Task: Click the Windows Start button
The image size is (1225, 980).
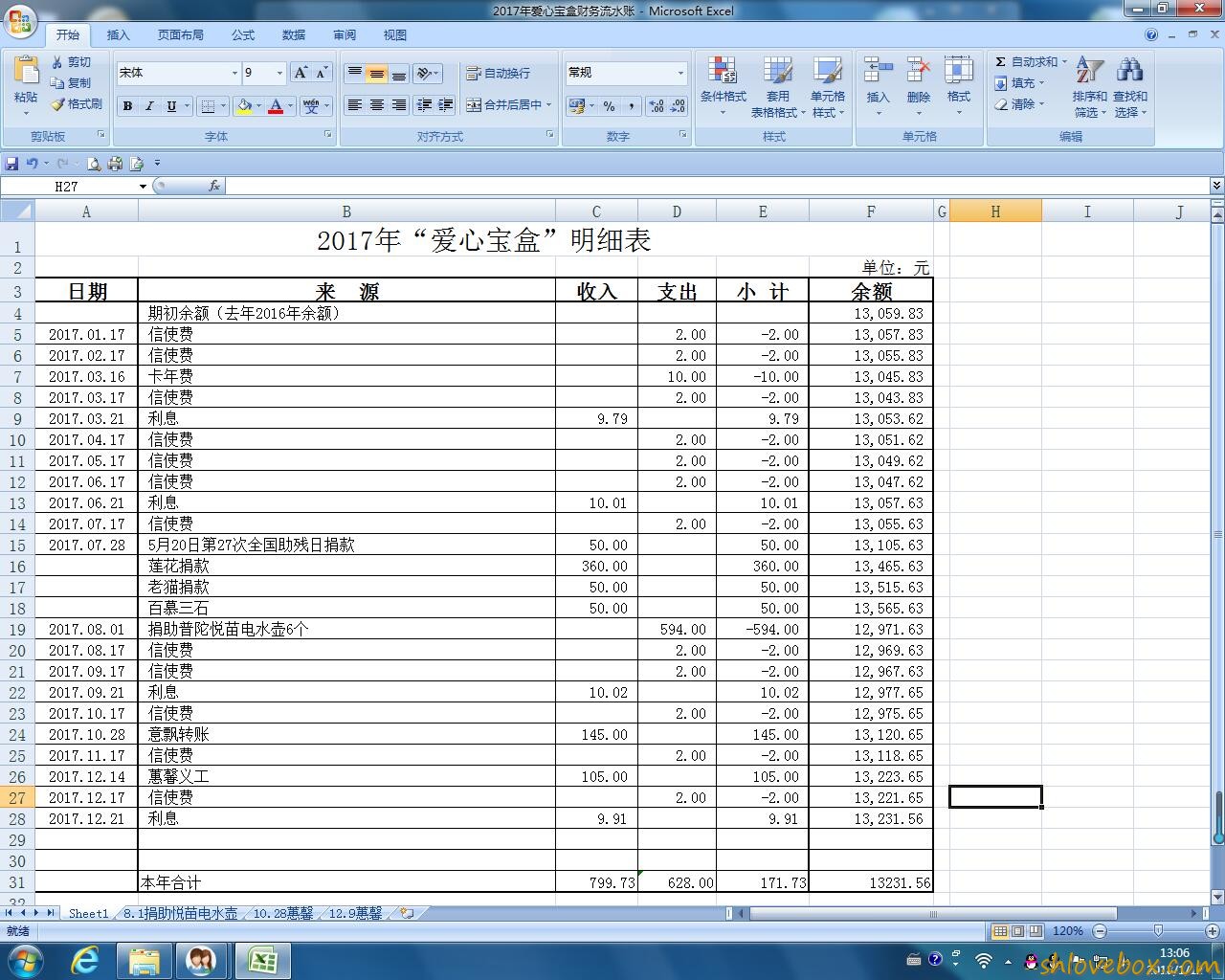Action: pyautogui.click(x=24, y=961)
